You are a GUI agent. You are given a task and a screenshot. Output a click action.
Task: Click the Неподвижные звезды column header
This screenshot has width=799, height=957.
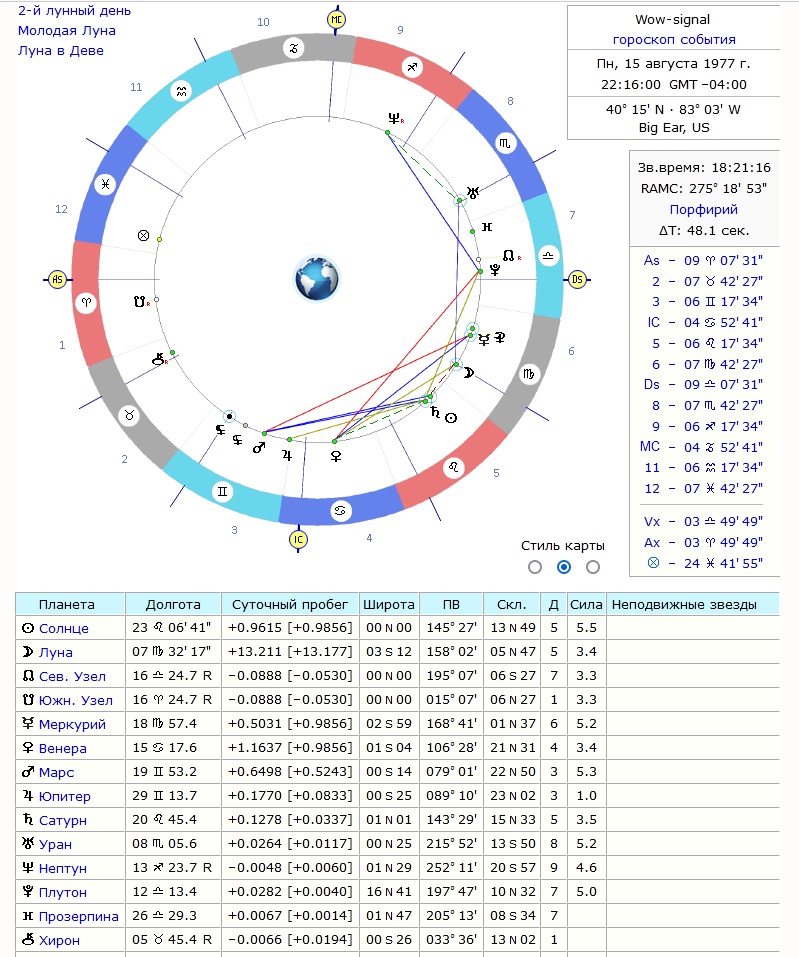point(684,604)
